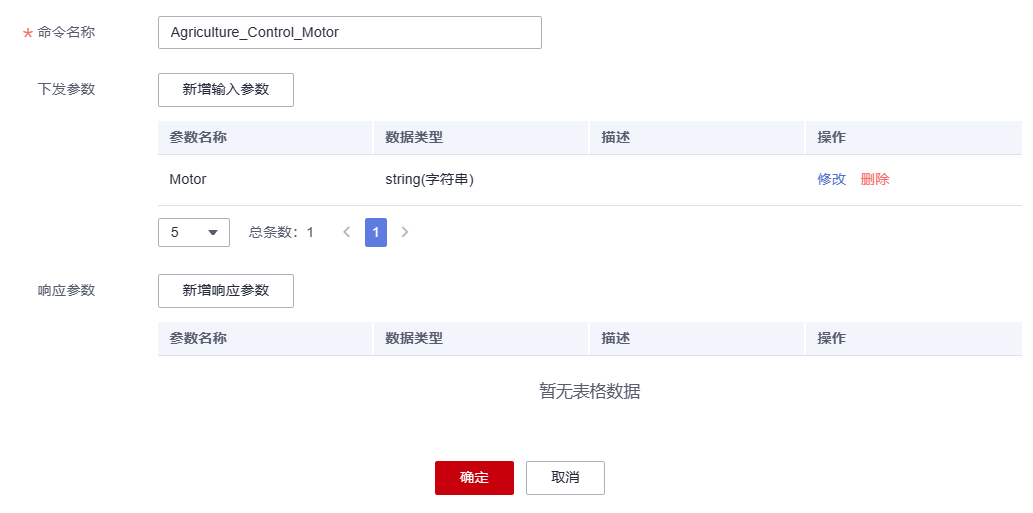Select the Motor parameter name cell
The image size is (1033, 513).
pos(188,179)
